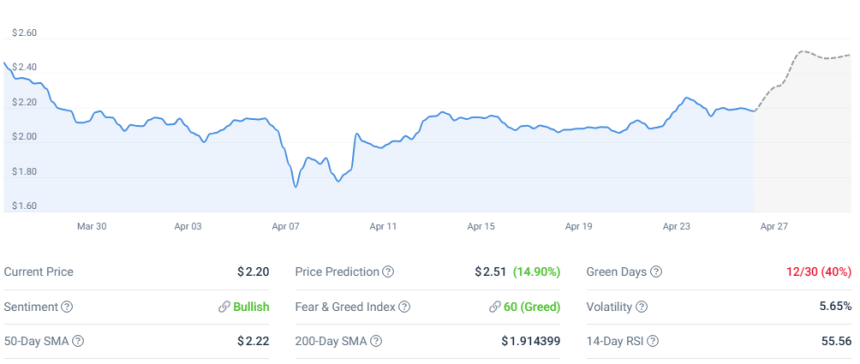Open the 60 (Greed) index link

click(x=532, y=307)
